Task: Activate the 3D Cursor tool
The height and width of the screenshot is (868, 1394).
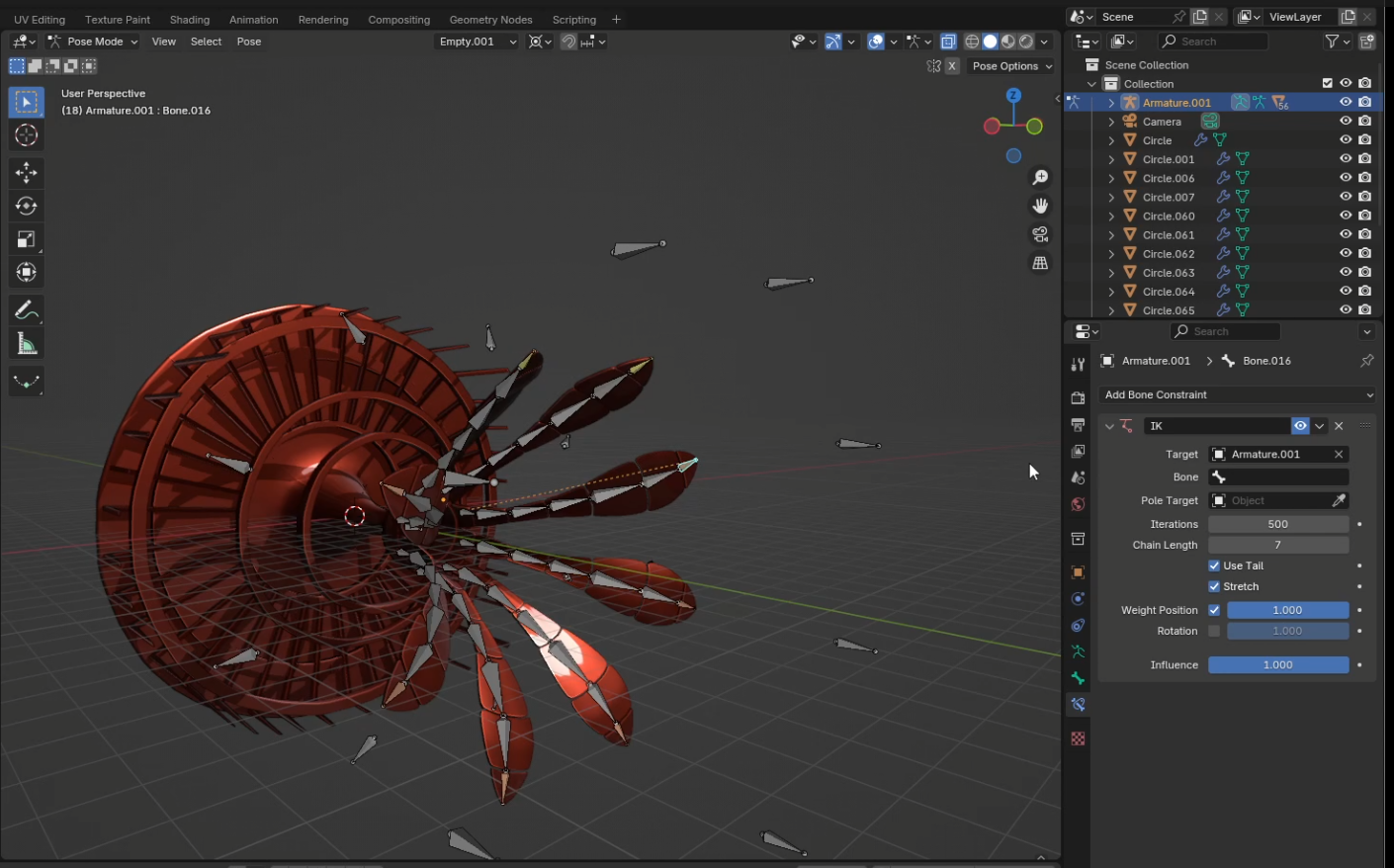Action: point(27,135)
